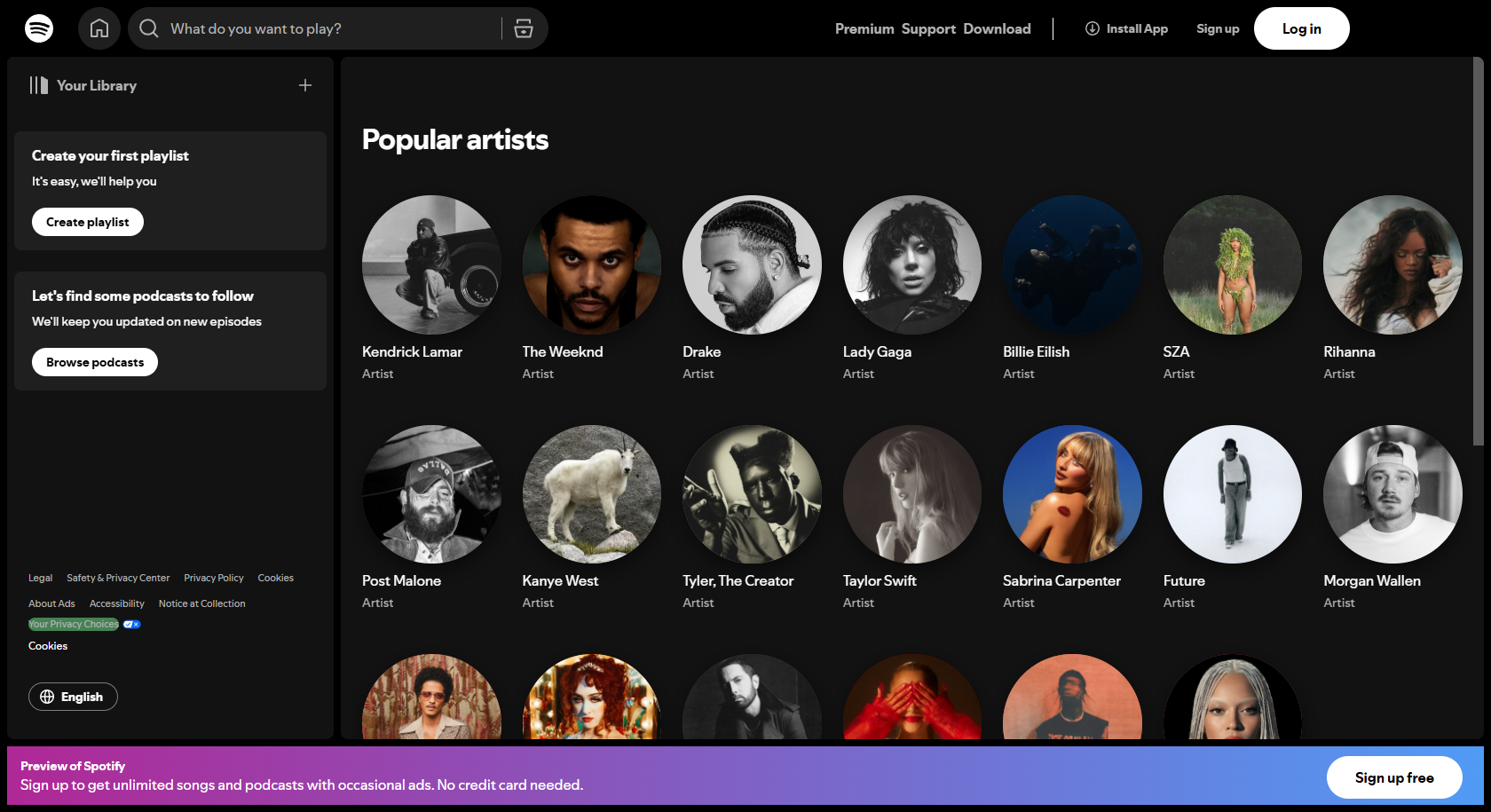
Task: Open the Support menu item
Action: [x=927, y=28]
